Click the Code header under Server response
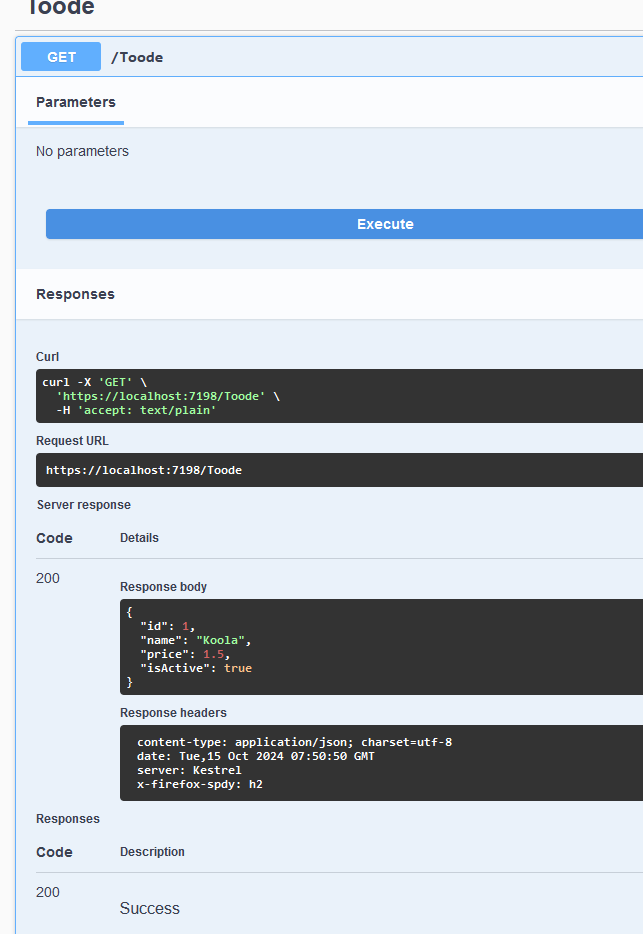The width and height of the screenshot is (643, 934). point(54,538)
